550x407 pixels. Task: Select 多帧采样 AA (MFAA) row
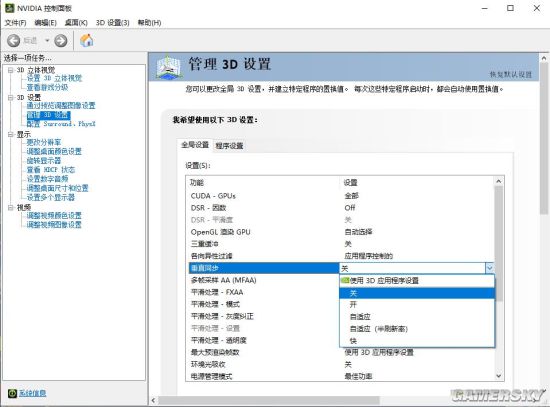[264, 280]
